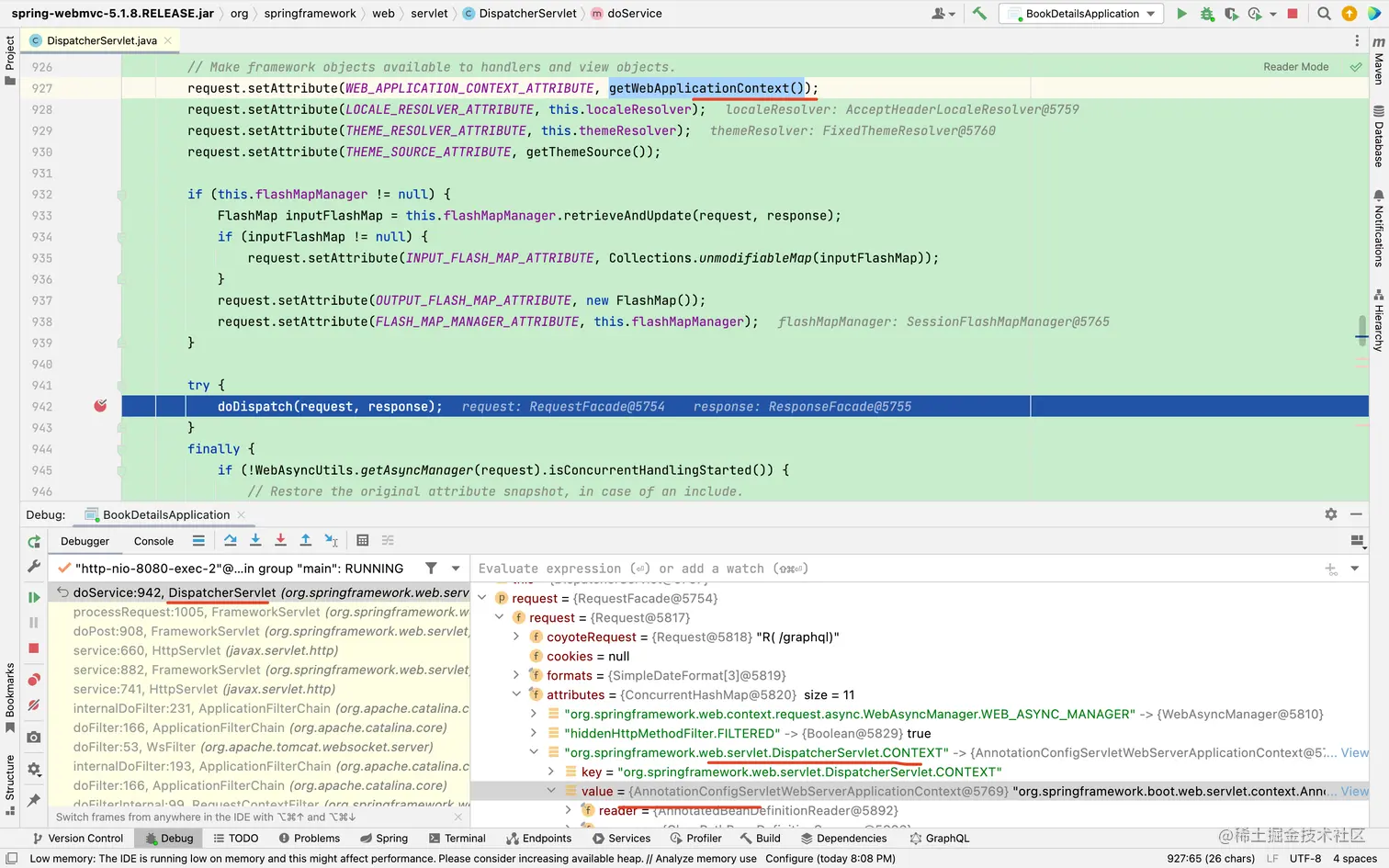Click Resume Program icon in Debug sidebar
This screenshot has height=868, width=1389.
click(34, 597)
